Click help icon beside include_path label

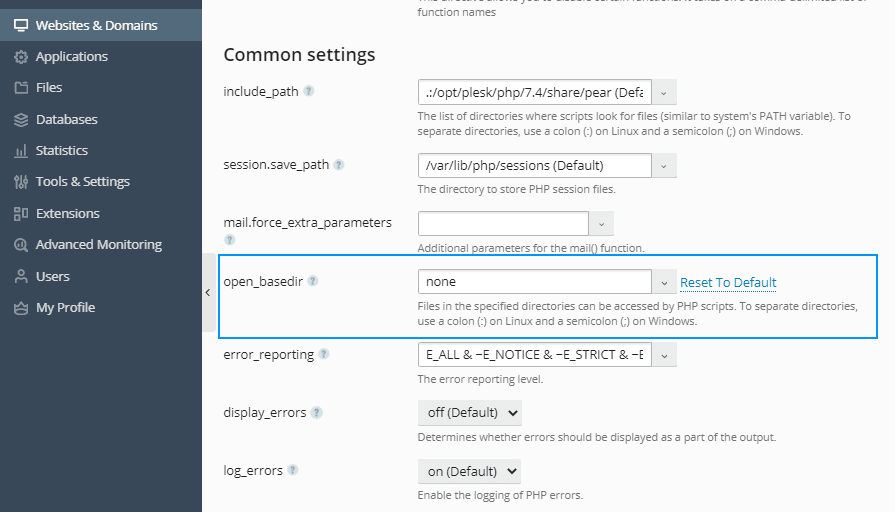pyautogui.click(x=309, y=91)
